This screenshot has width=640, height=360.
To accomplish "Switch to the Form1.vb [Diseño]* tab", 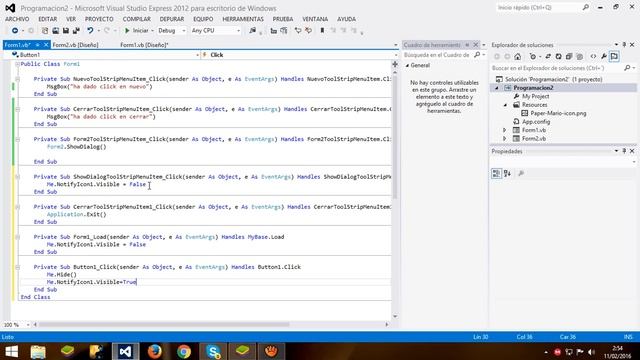I will point(144,45).
